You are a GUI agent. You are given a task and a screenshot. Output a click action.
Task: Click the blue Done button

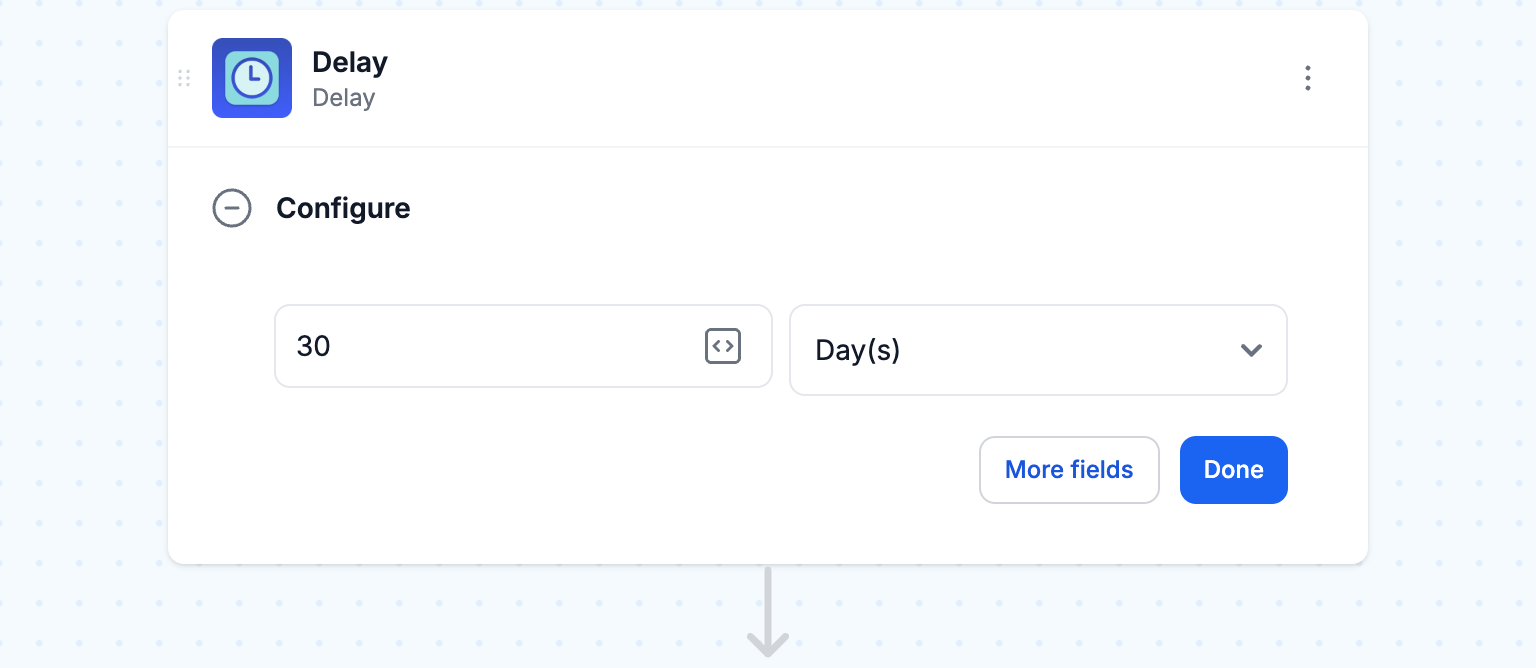[1234, 470]
